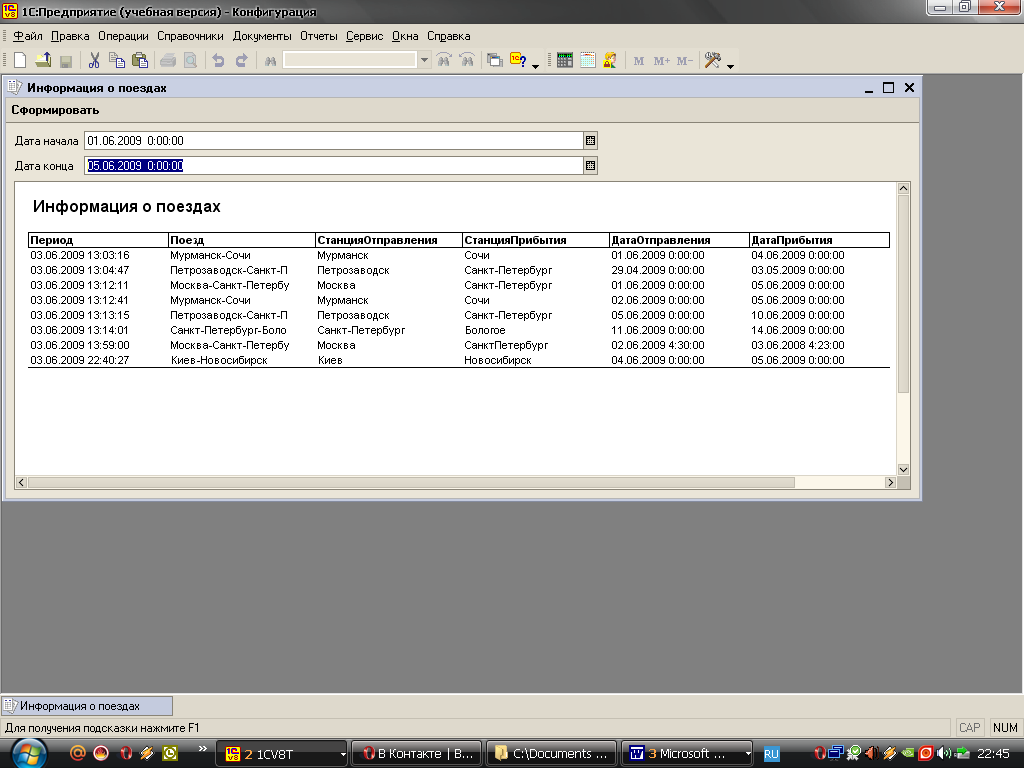The width and height of the screenshot is (1024, 768).
Task: Open date picker for Дата конца
Action: point(590,166)
